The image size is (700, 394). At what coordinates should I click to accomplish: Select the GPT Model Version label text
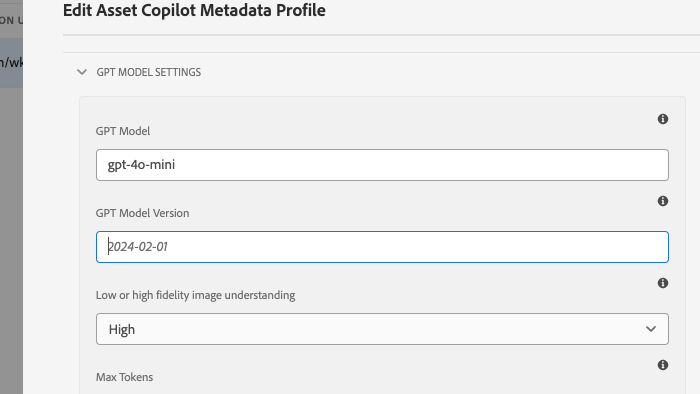pos(142,213)
